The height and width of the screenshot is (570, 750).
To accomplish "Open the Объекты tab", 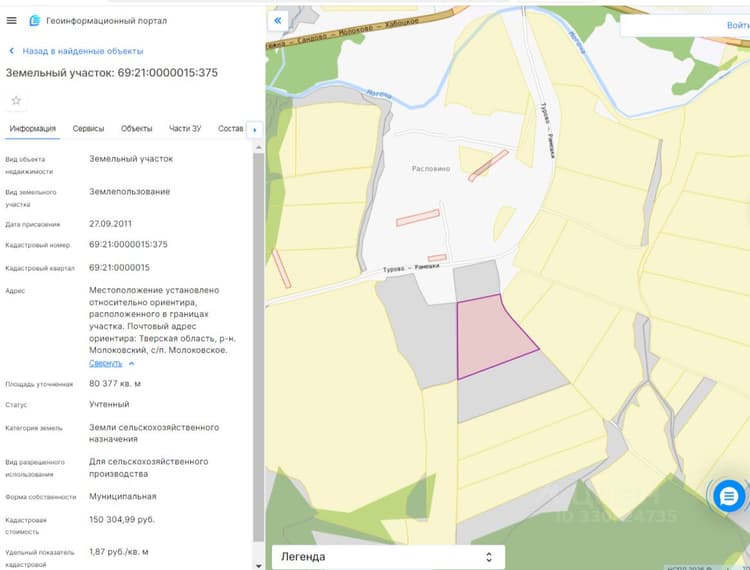I will click(x=136, y=129).
